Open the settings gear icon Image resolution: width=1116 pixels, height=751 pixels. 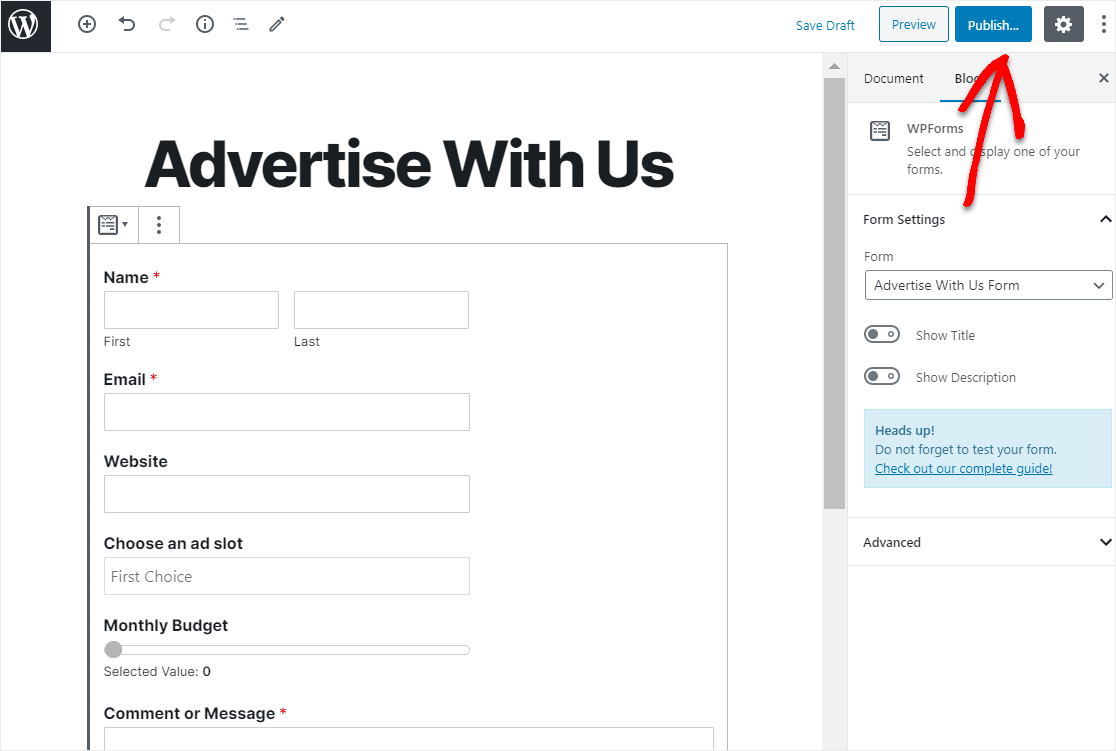(x=1063, y=25)
